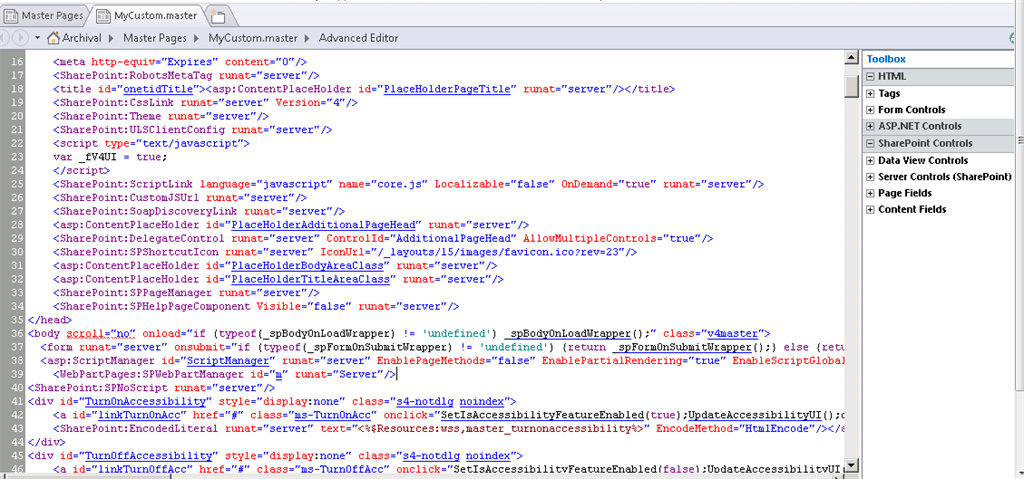Expand the Form Controls group

coord(870,110)
